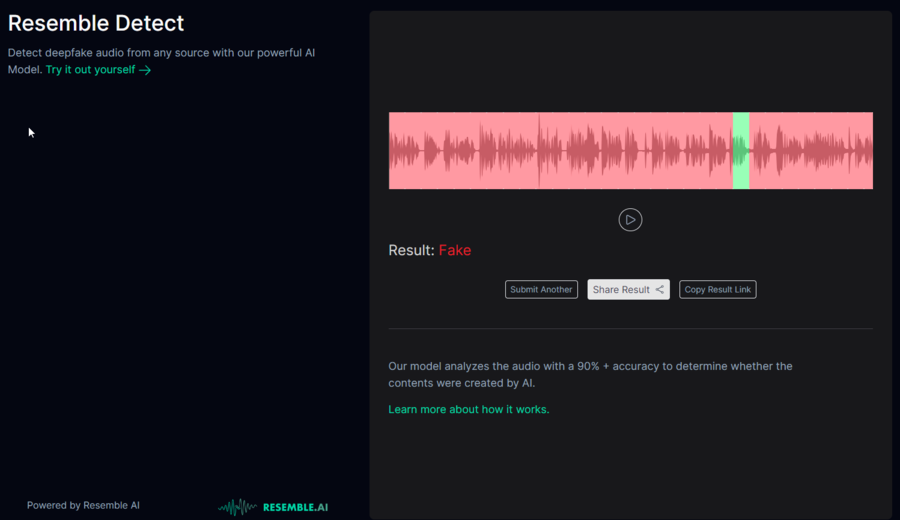Seek to the very start of the waveform
Viewport: 900px width, 520px height.
tap(391, 150)
